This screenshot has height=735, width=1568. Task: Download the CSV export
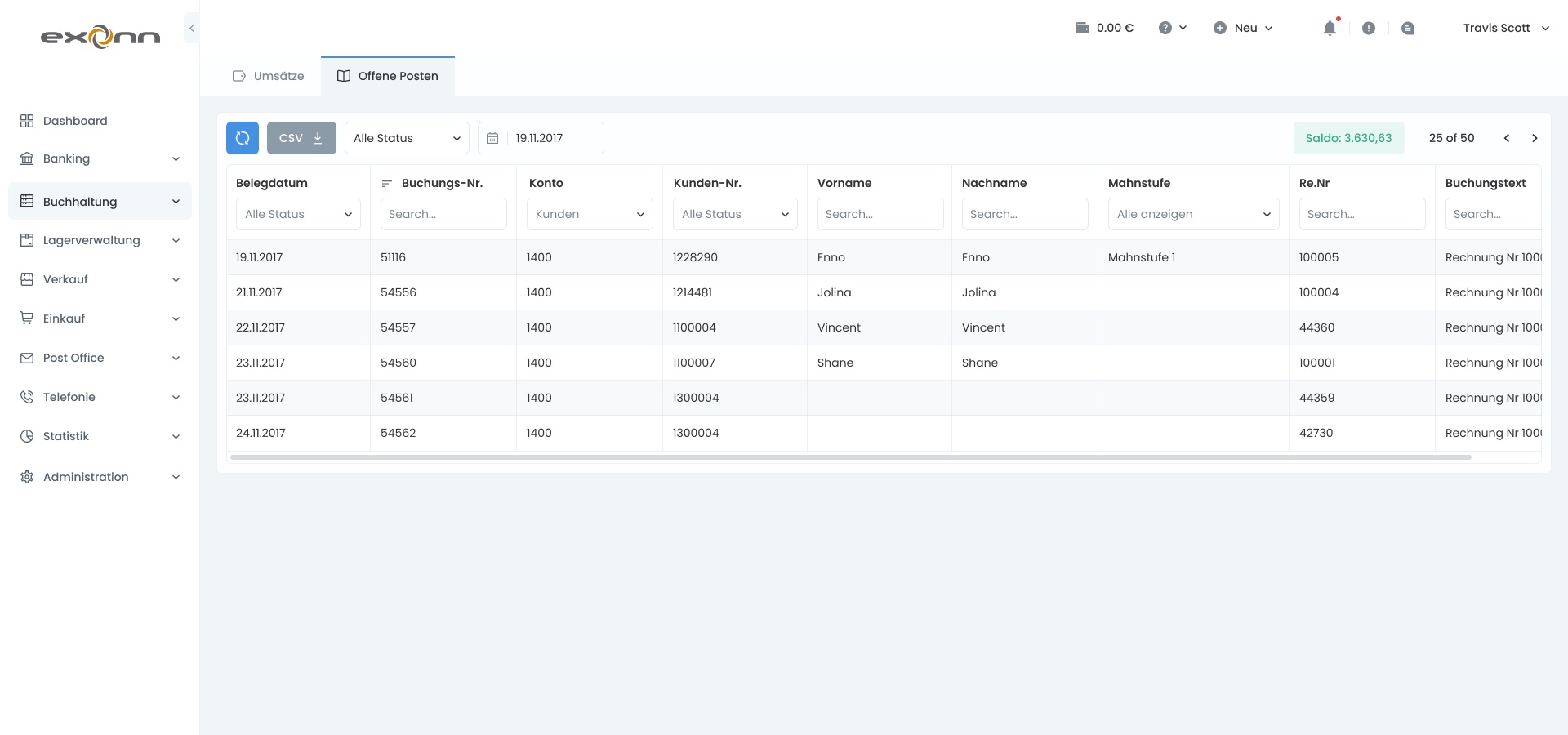click(x=301, y=138)
